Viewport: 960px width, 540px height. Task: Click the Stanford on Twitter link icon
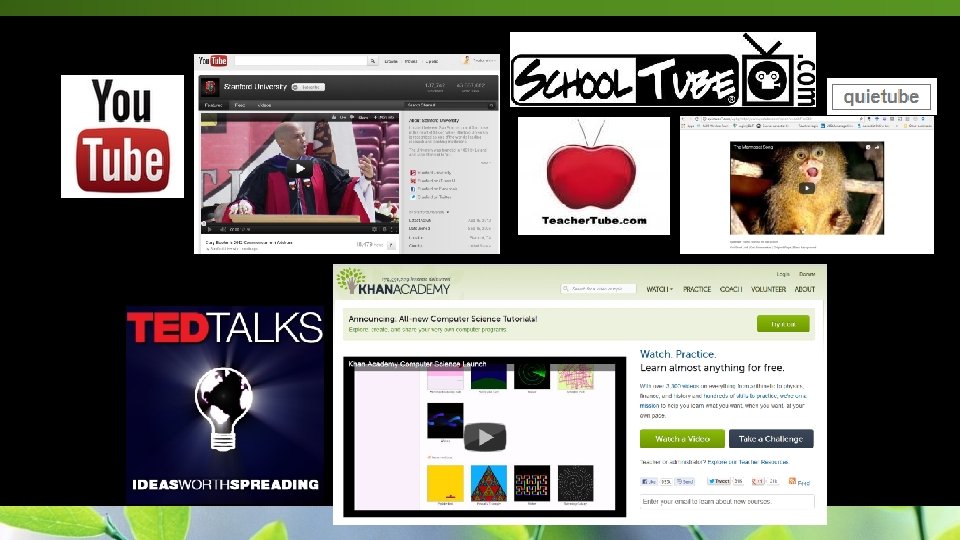tap(413, 197)
